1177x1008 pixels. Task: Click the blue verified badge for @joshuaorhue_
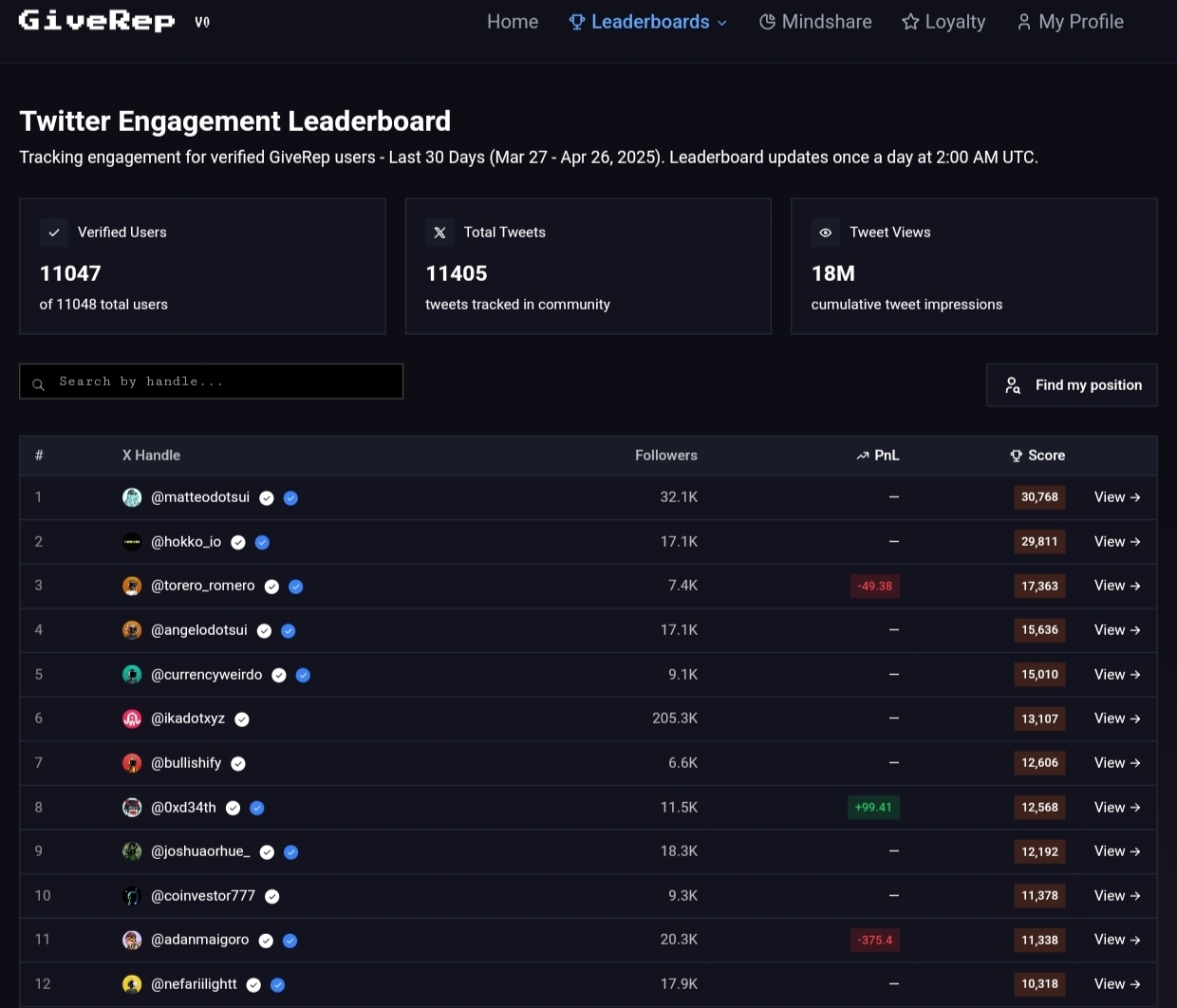[291, 852]
